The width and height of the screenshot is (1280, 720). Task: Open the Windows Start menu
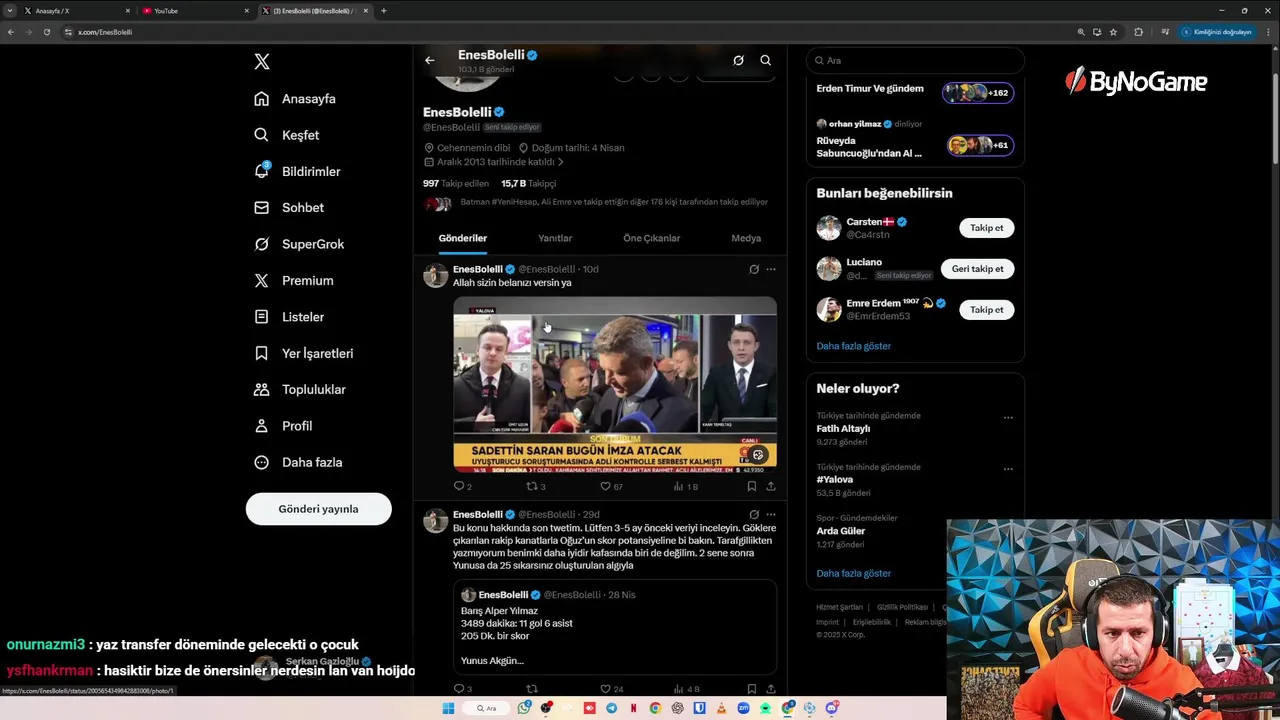click(448, 708)
